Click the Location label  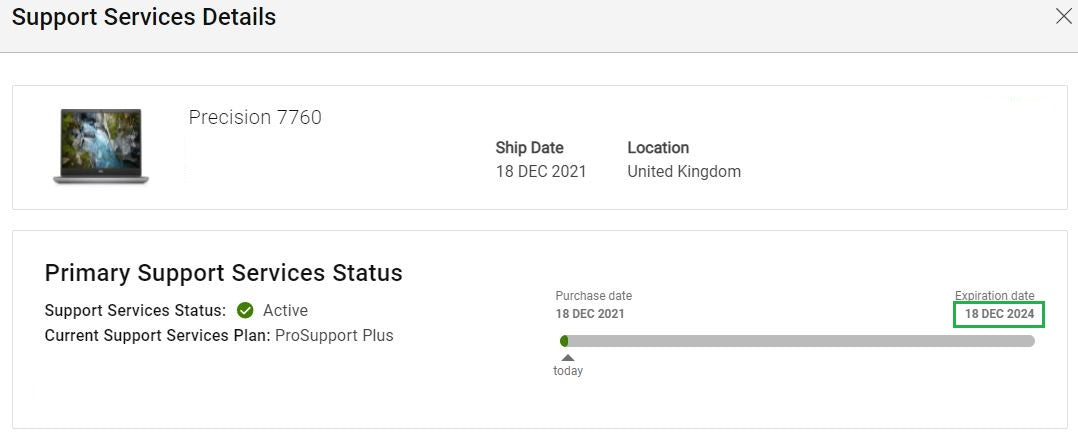point(658,148)
